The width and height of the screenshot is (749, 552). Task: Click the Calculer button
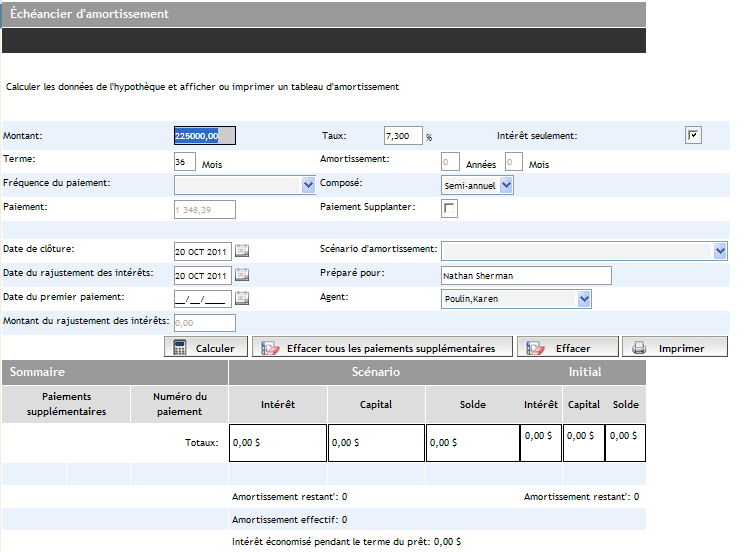coord(206,347)
